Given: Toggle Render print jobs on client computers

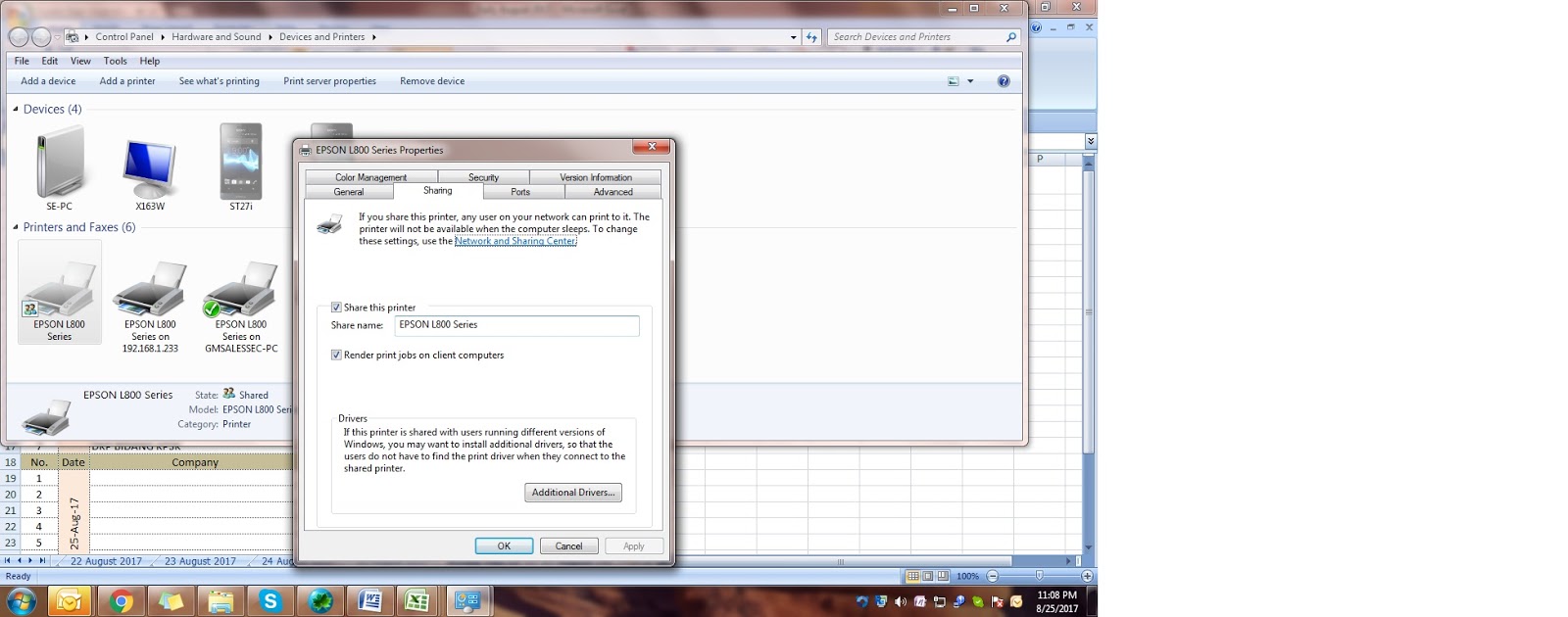Looking at the screenshot, I should click(336, 356).
